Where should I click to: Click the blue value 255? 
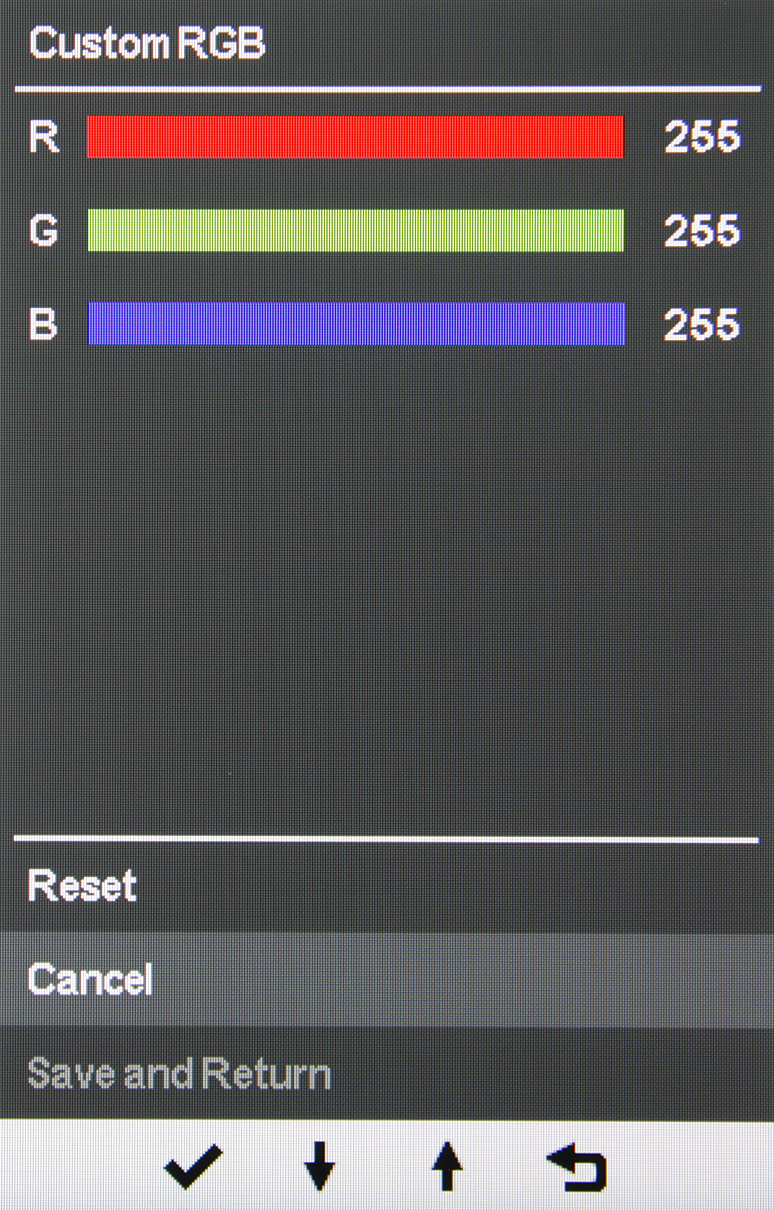tap(702, 325)
